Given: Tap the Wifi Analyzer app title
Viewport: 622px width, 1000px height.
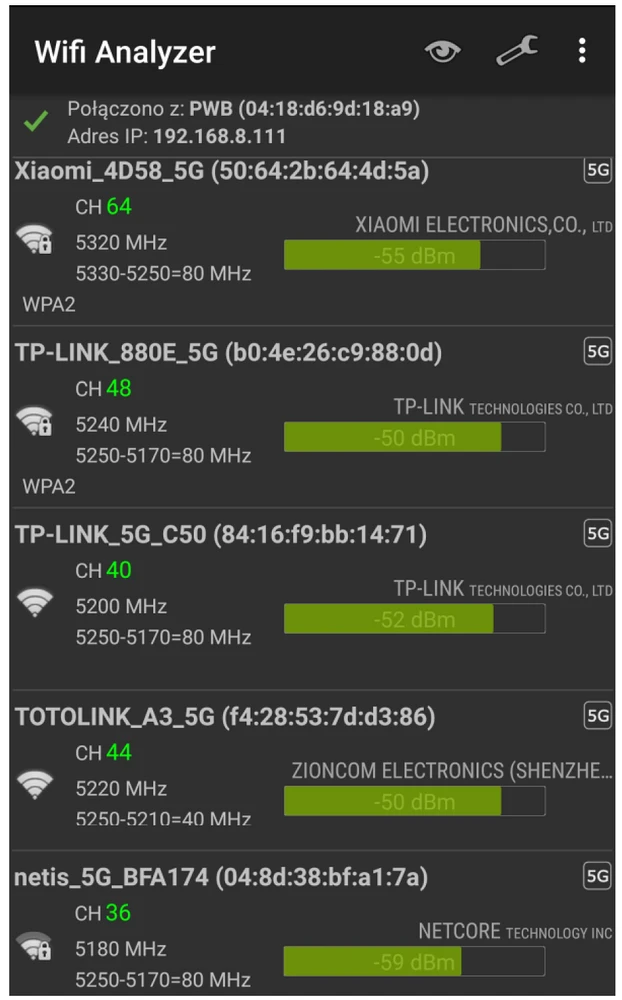Looking at the screenshot, I should (x=125, y=52).
